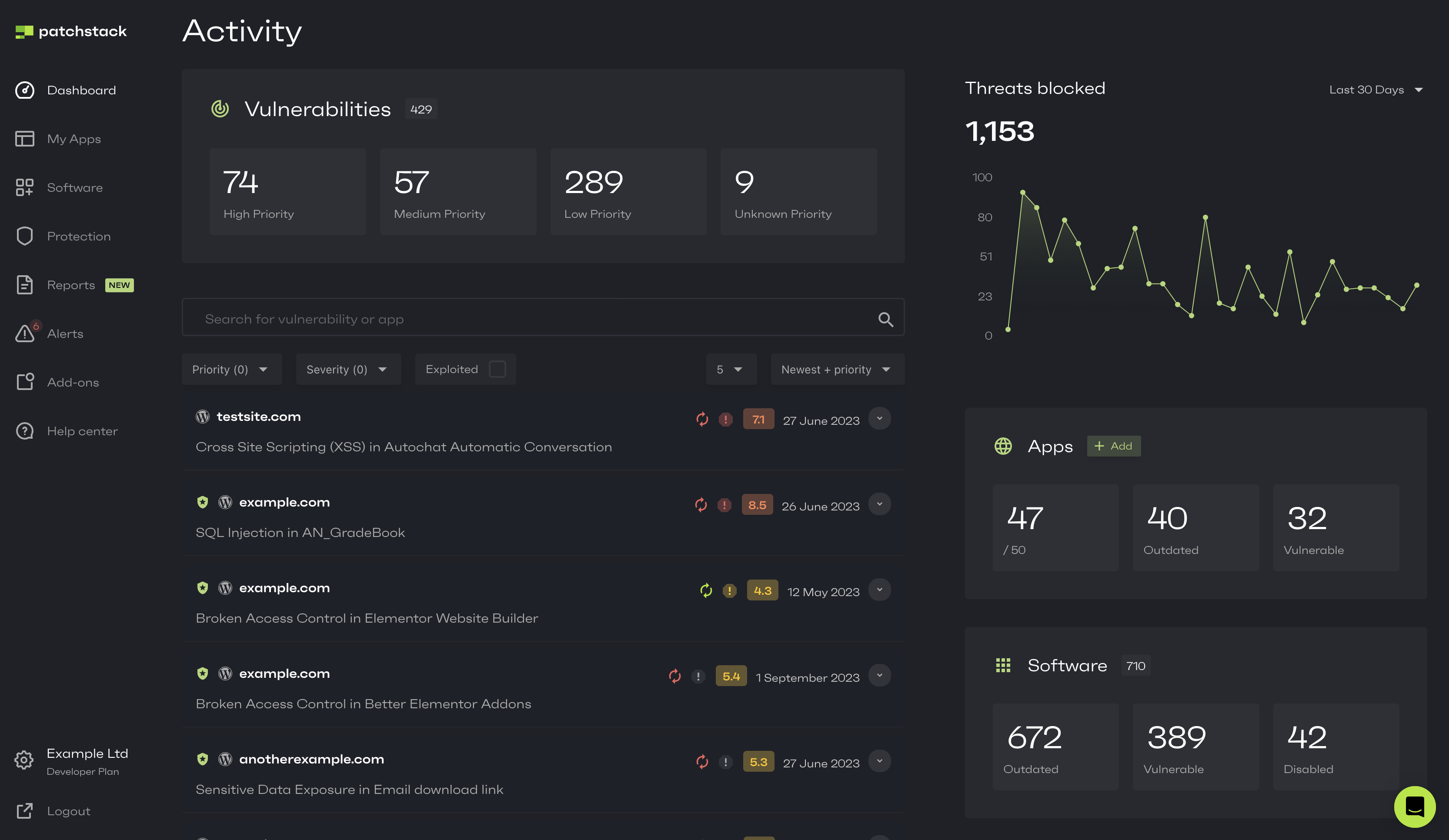1449x840 pixels.
Task: Click the settings gear beside Example Ltd
Action: tap(23, 760)
